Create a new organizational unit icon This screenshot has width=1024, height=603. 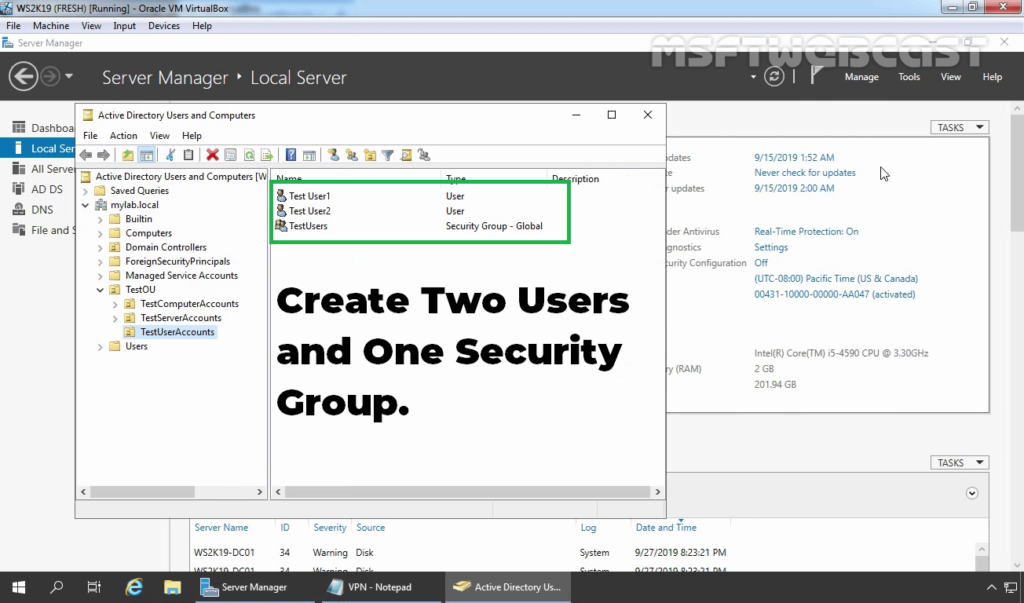(370, 155)
